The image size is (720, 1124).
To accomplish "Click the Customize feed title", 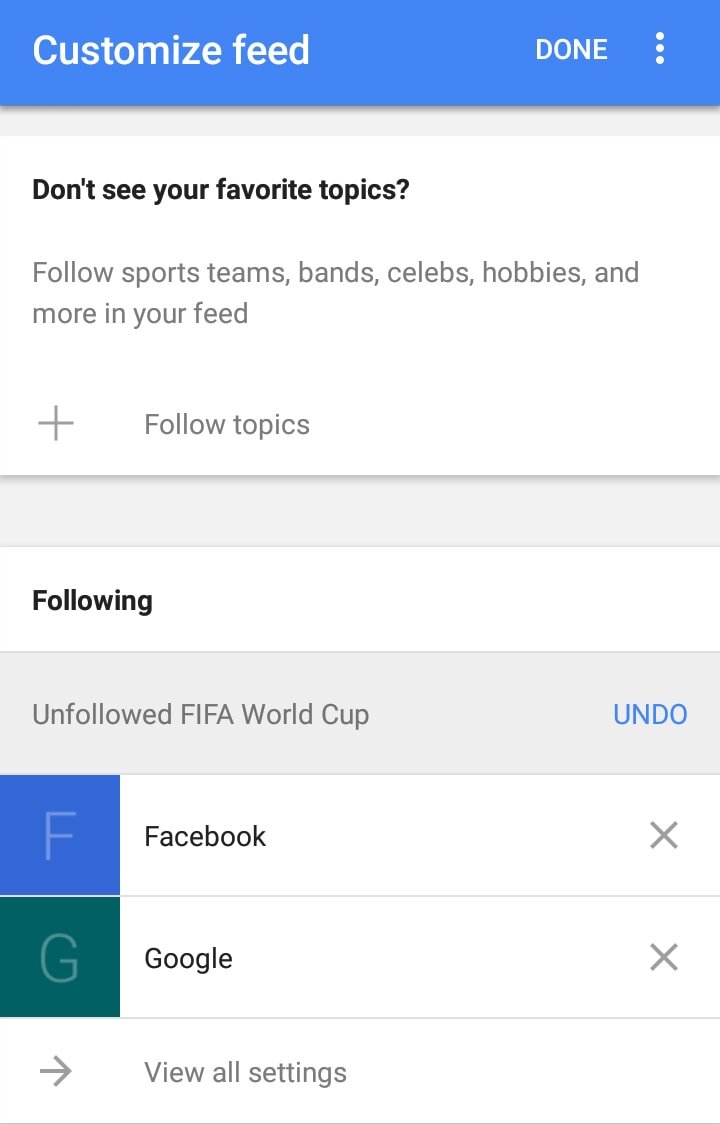I will (x=171, y=50).
